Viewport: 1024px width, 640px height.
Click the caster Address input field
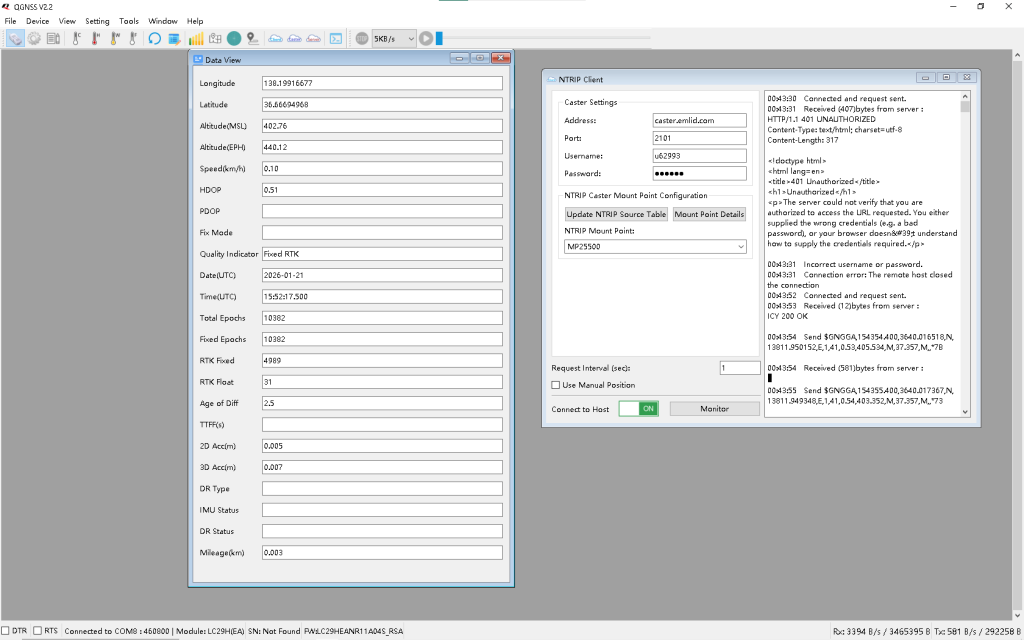click(699, 120)
